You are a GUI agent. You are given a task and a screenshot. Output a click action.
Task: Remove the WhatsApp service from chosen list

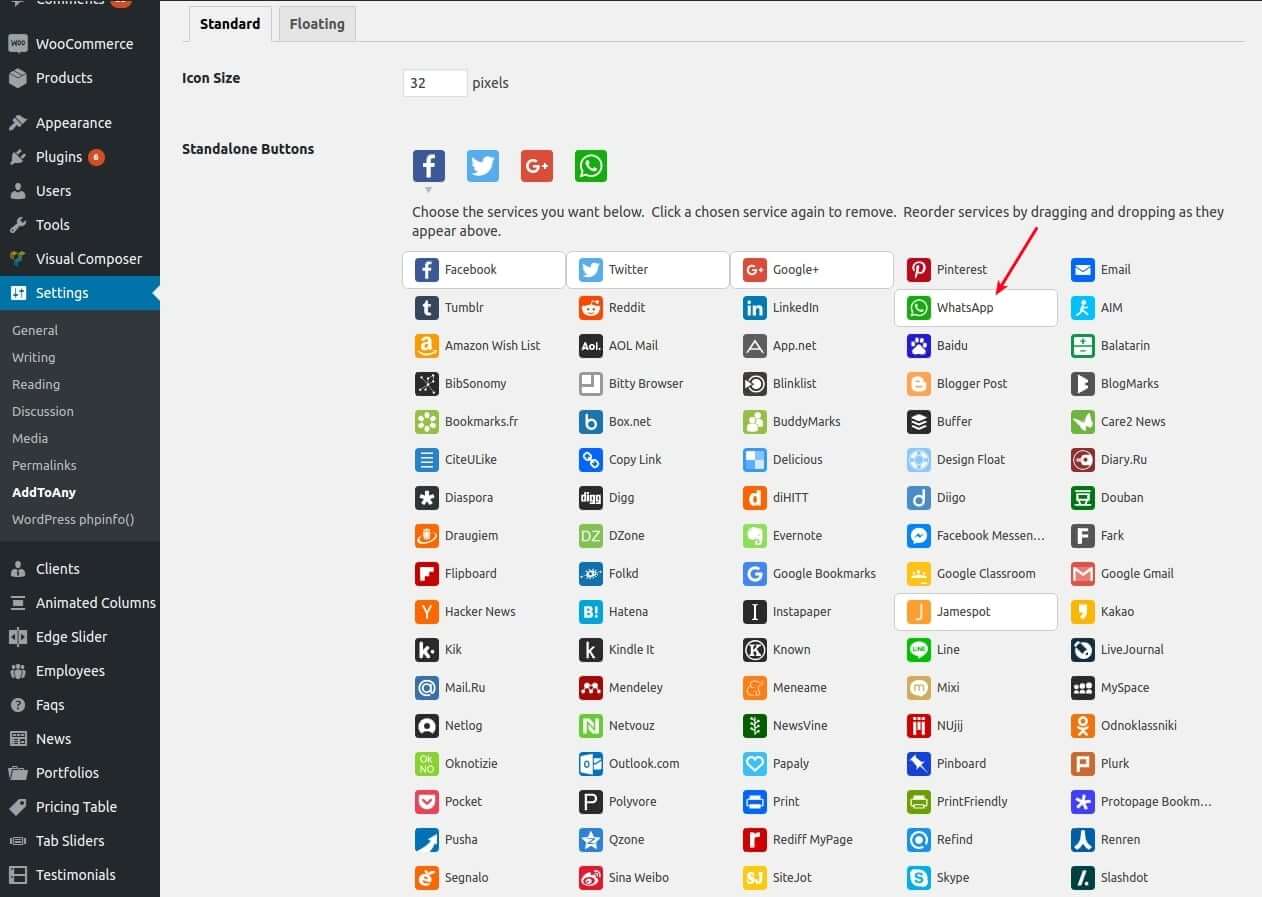[975, 308]
